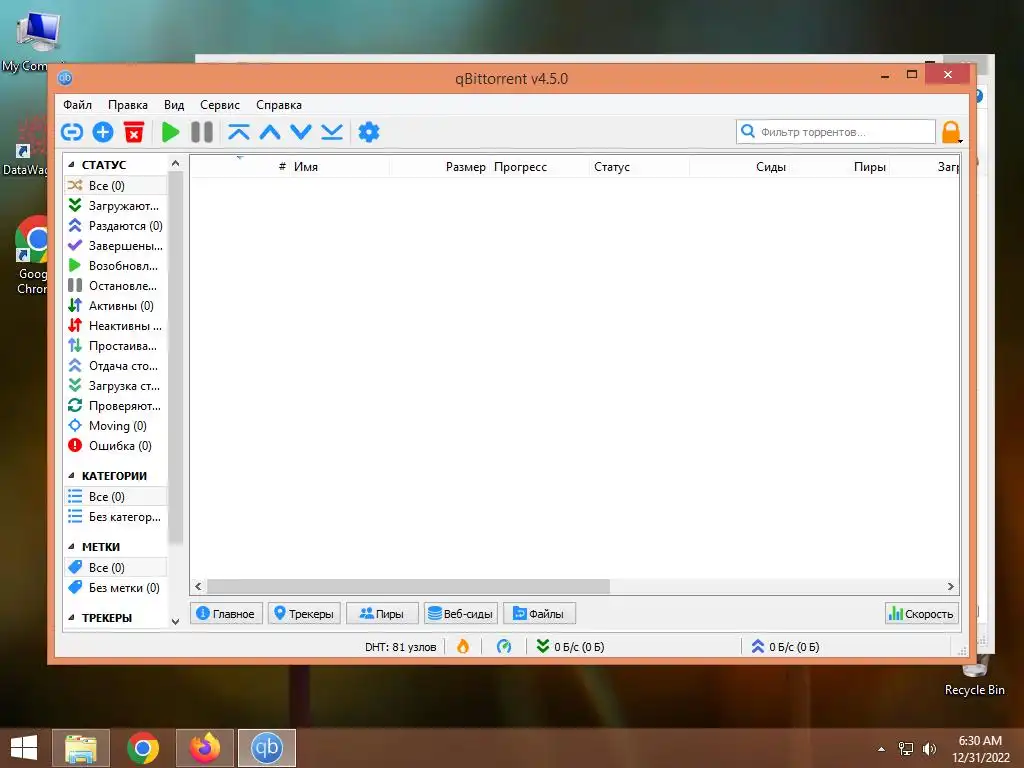
Task: Select the Неактивны status filter
Action: [116, 326]
